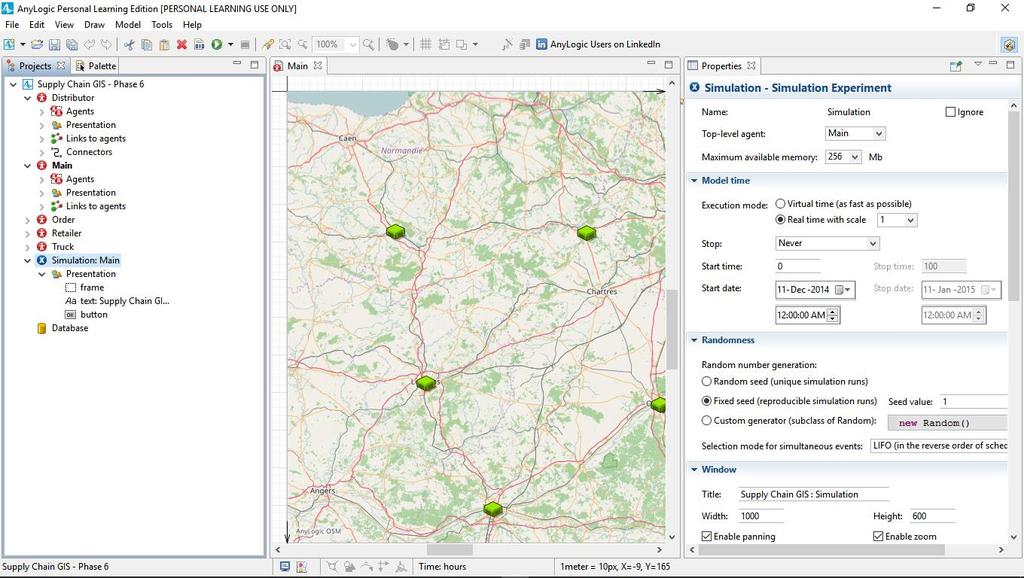The height and width of the screenshot is (578, 1024).
Task: Collapse the Distributor tree node
Action: pyautogui.click(x=27, y=98)
